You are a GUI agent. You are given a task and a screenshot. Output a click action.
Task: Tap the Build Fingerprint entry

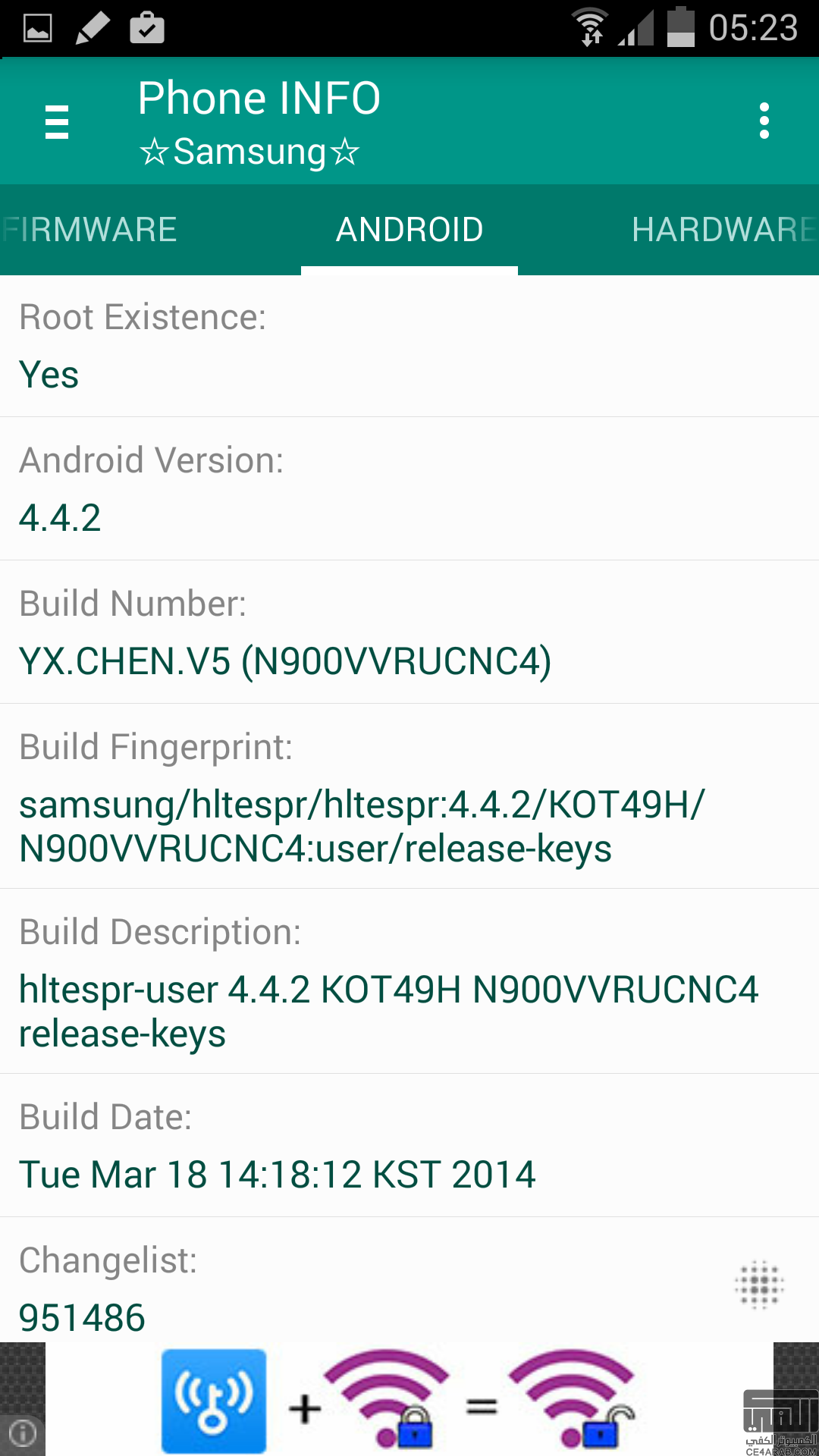click(x=409, y=796)
